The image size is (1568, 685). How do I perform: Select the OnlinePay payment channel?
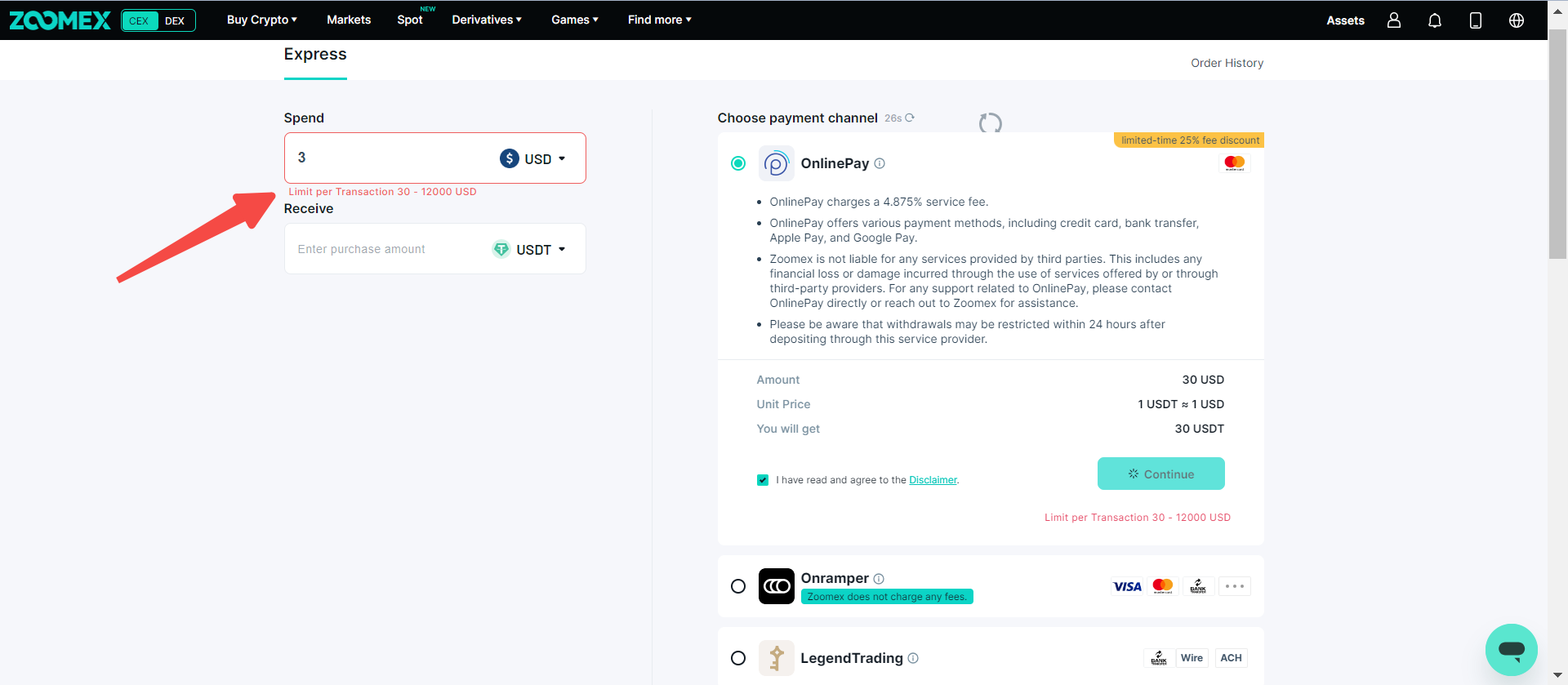pos(738,163)
